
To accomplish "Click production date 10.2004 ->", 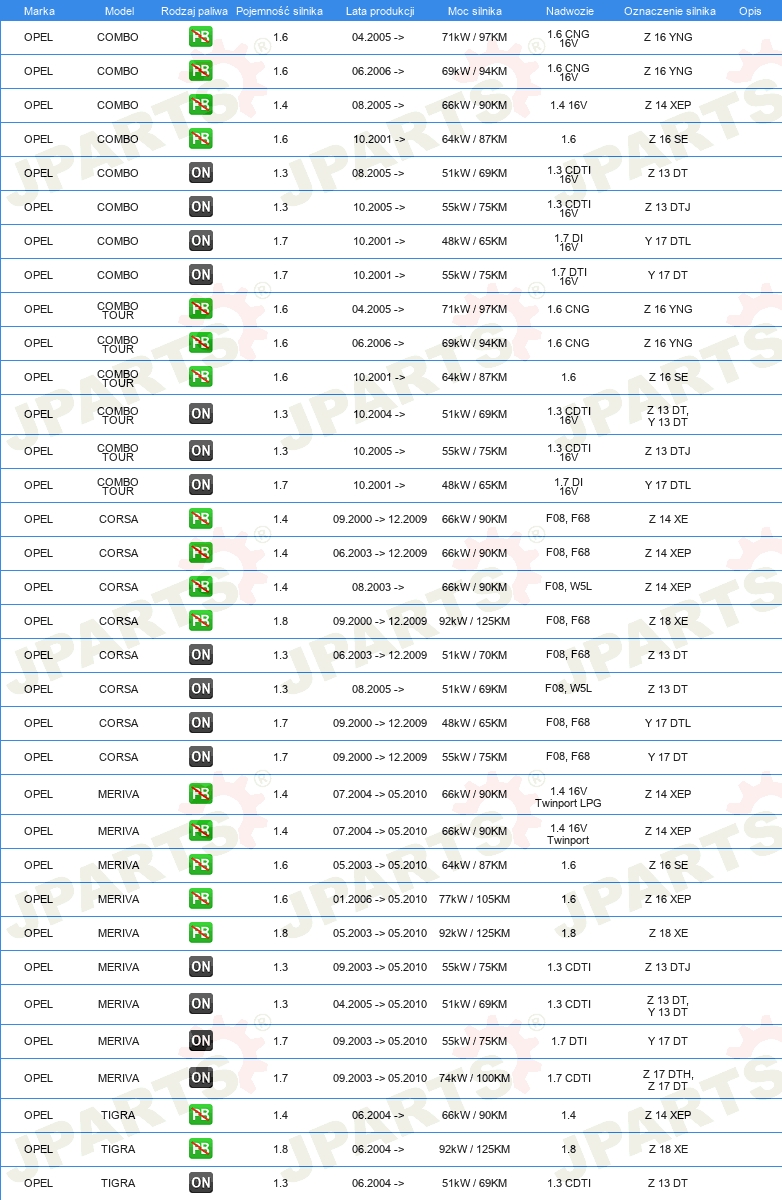I will [x=379, y=414].
